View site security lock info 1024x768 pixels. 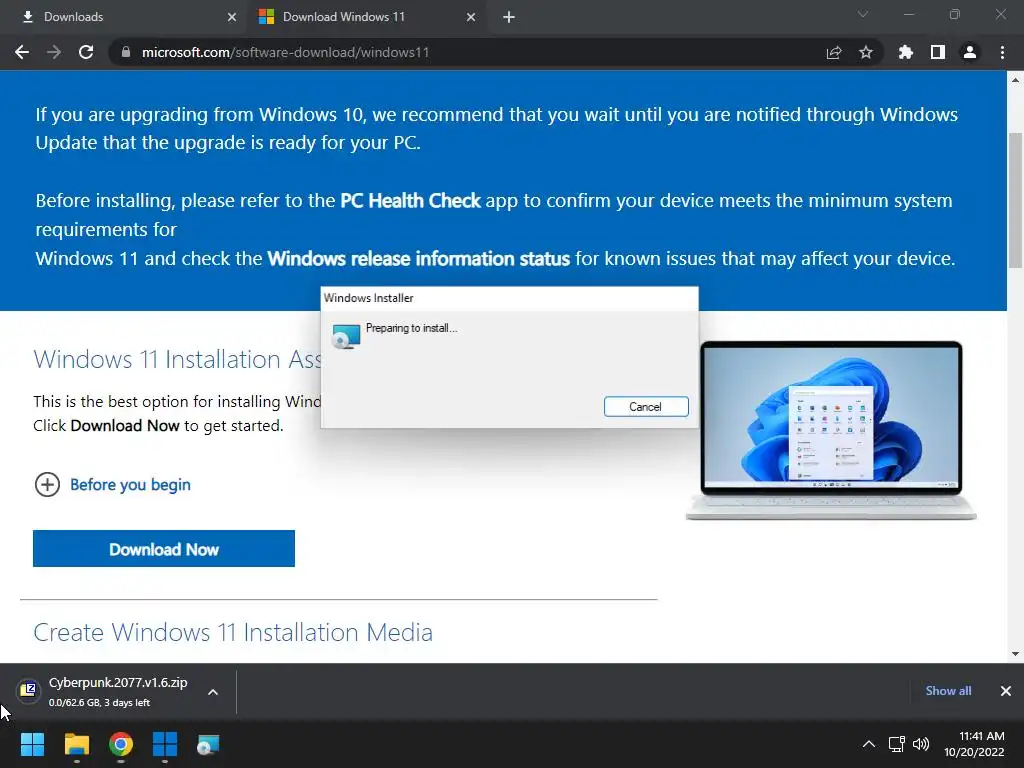pyautogui.click(x=126, y=52)
